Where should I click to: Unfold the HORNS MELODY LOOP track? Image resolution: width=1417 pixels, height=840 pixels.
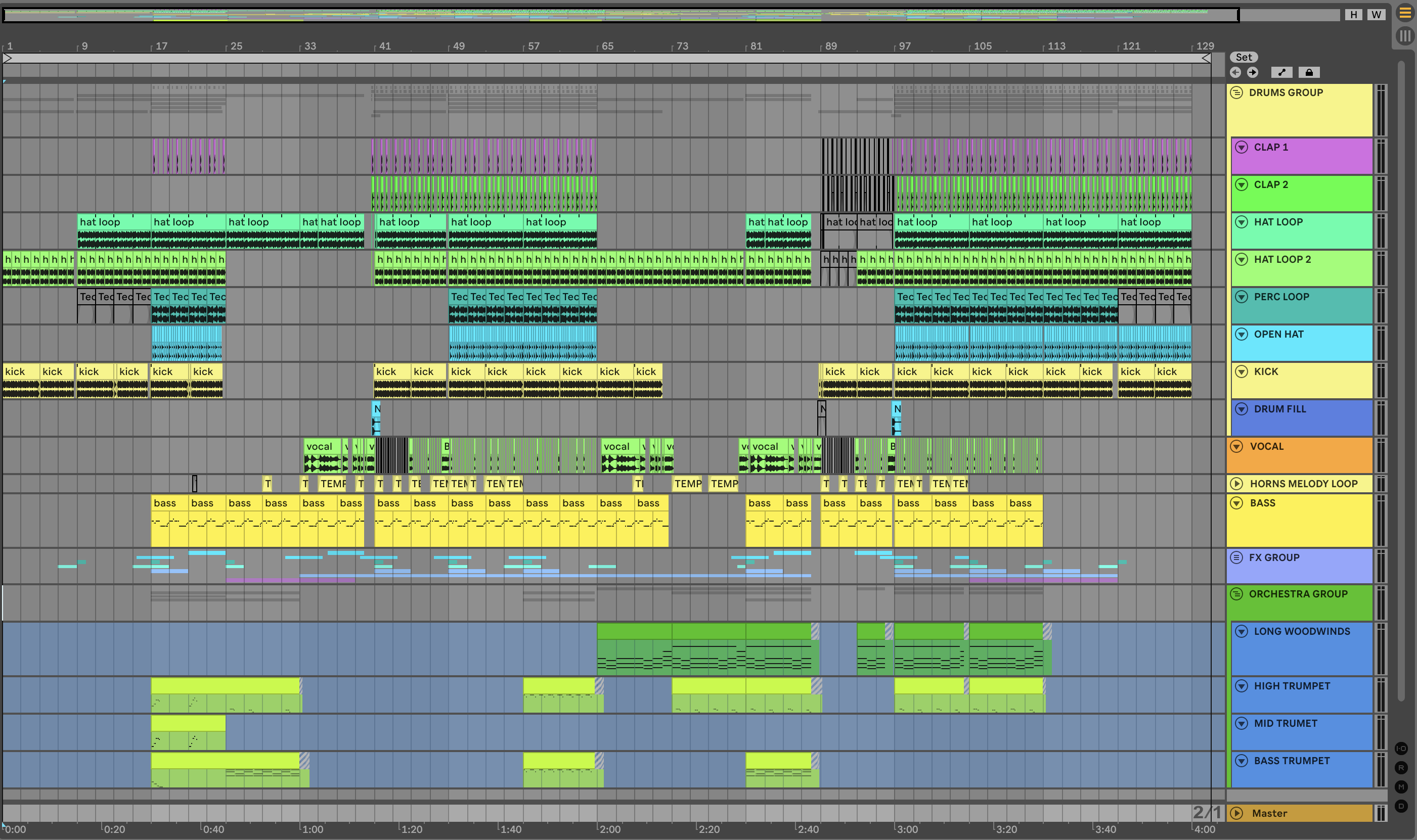(1236, 484)
